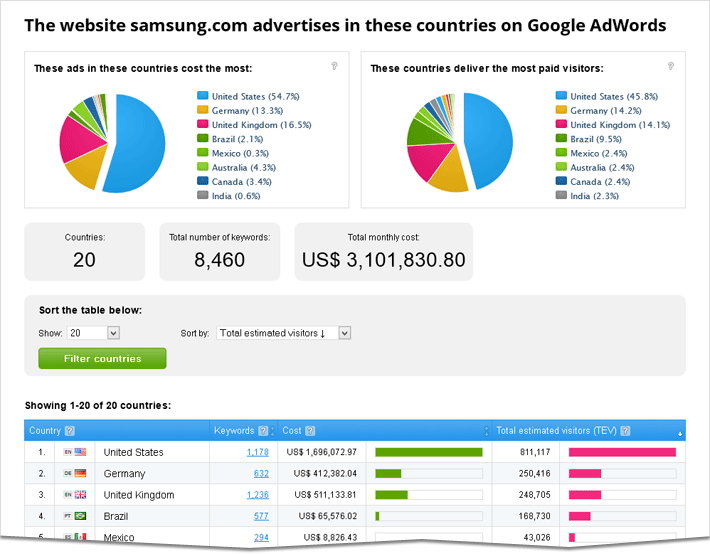Click the Germany (14.2%) legend entry
The width and height of the screenshot is (710, 554).
point(606,111)
